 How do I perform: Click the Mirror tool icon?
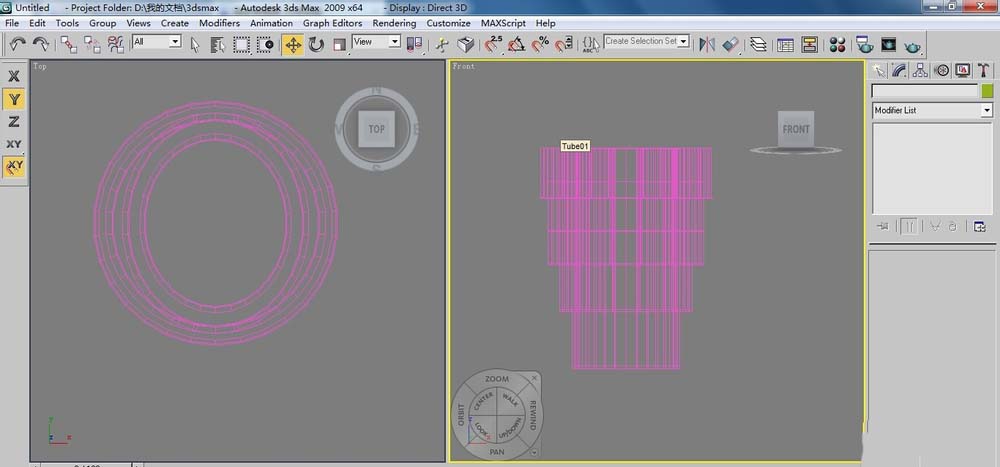(707, 45)
